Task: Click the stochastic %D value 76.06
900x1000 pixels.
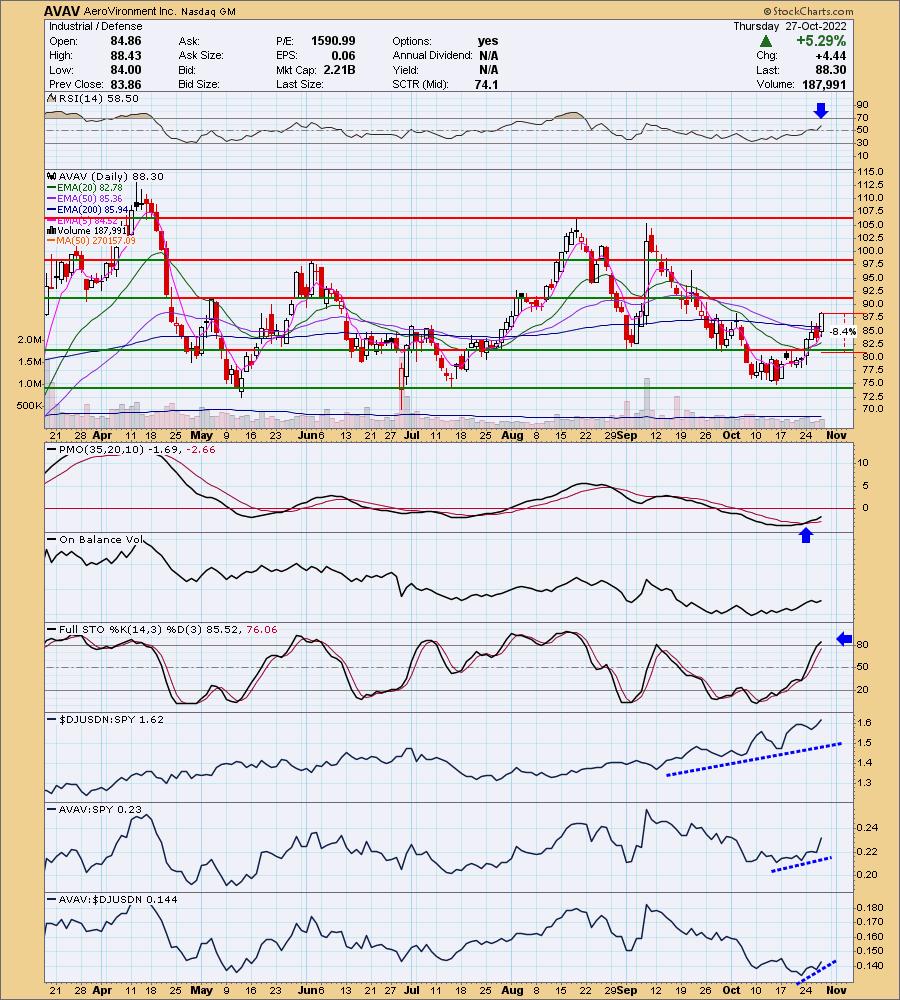Action: [x=262, y=629]
